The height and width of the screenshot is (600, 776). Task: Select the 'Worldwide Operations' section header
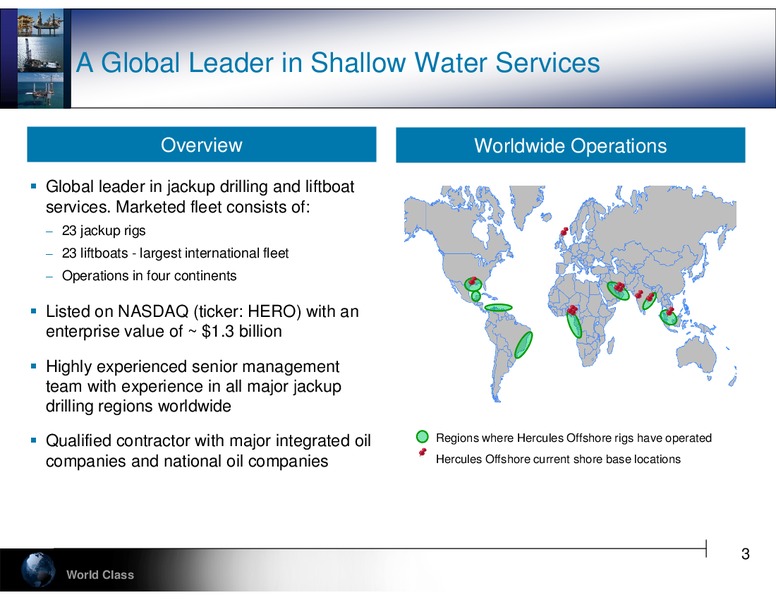coord(570,145)
